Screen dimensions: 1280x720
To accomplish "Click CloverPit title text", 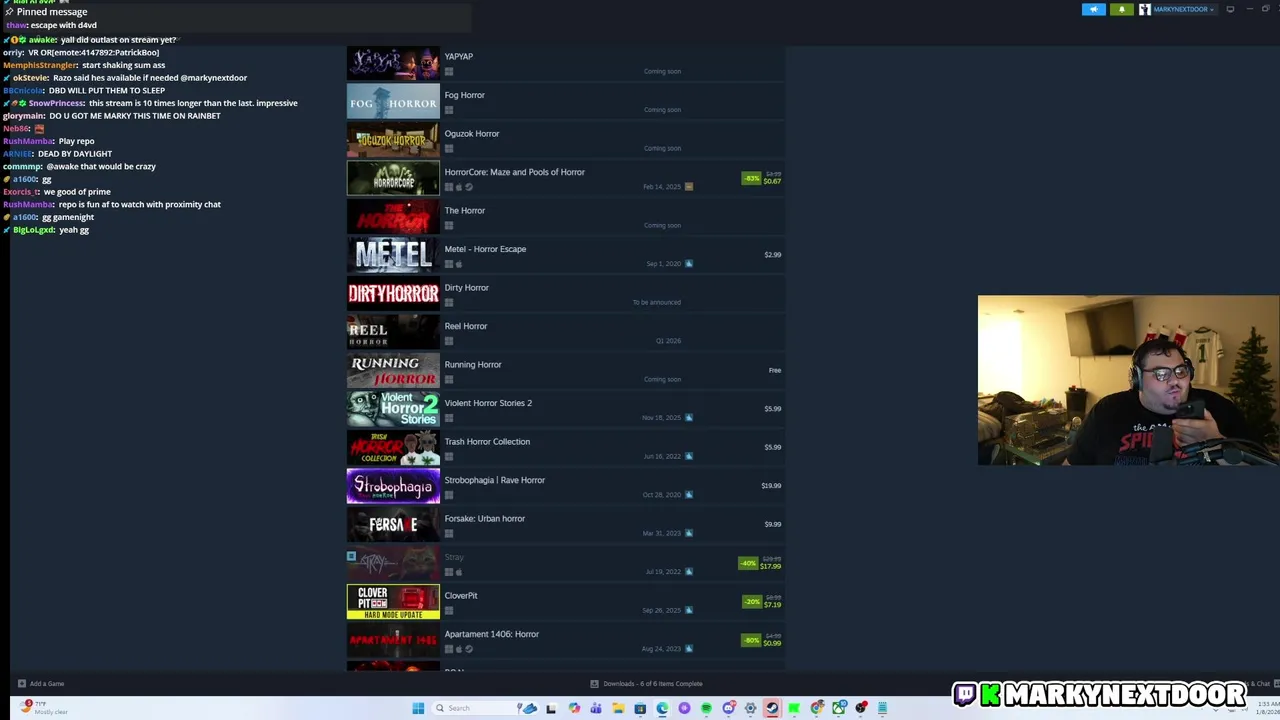I will click(461, 596).
